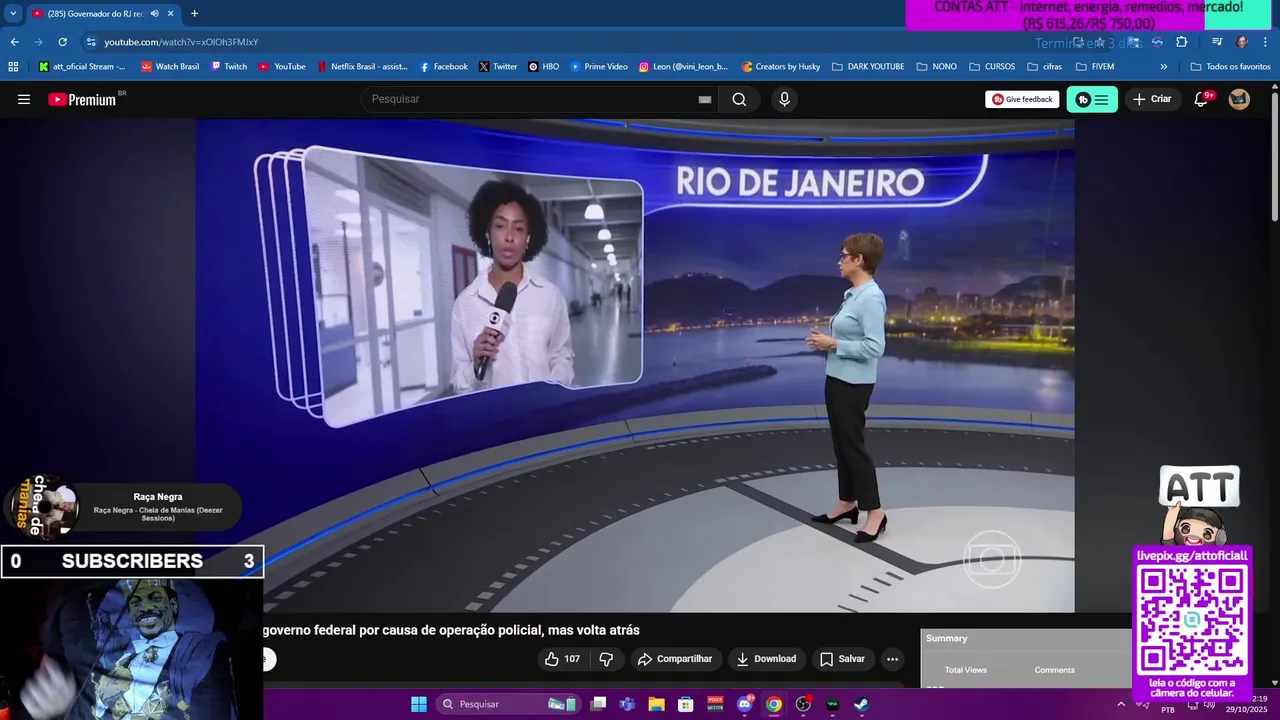Click the Compartilhar share button
Screen dimensions: 1280x720
[675, 659]
